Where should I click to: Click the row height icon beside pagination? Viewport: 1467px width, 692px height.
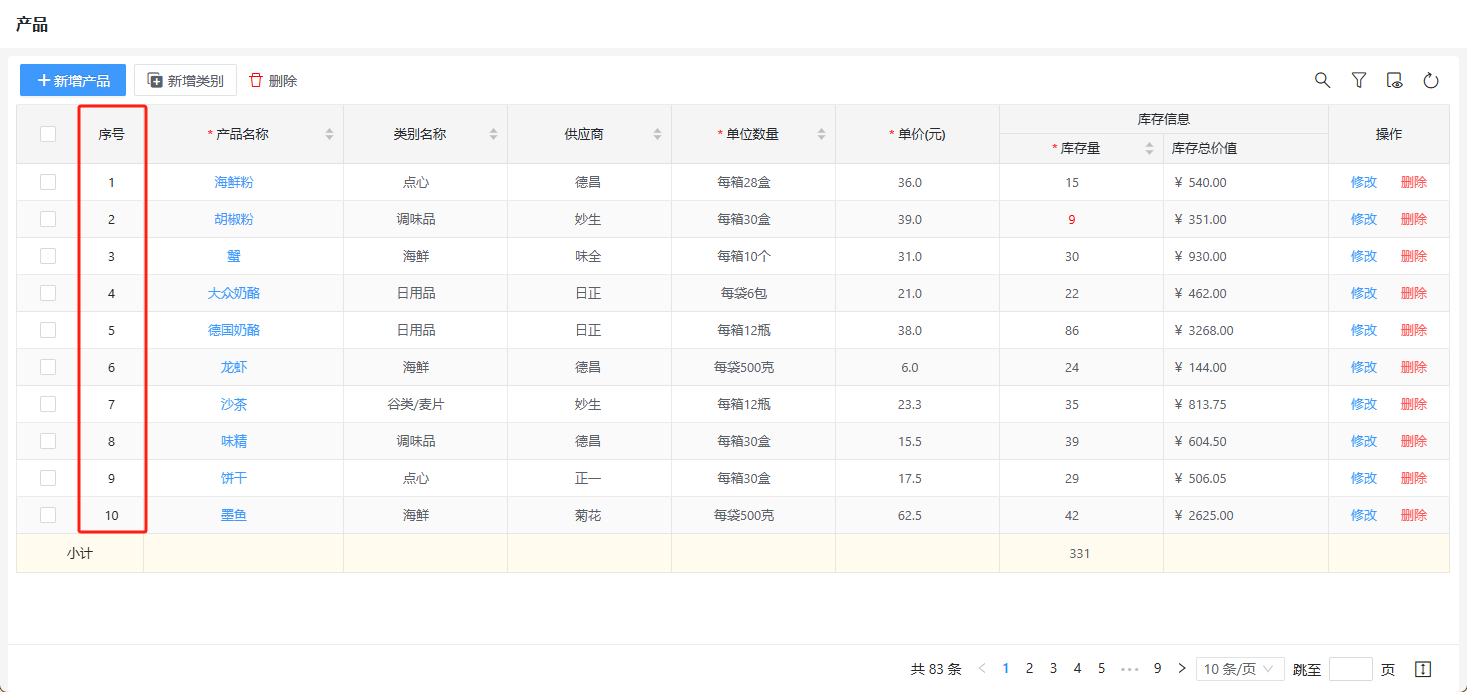[1423, 669]
